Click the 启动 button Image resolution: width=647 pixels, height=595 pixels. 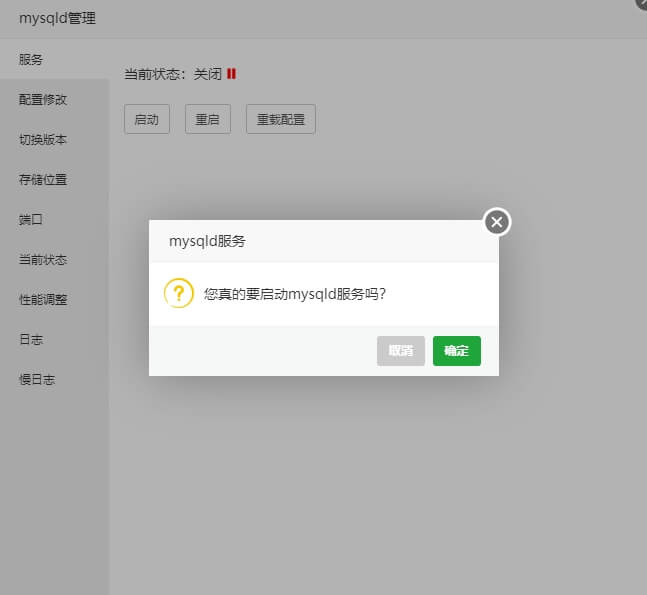pyautogui.click(x=147, y=119)
